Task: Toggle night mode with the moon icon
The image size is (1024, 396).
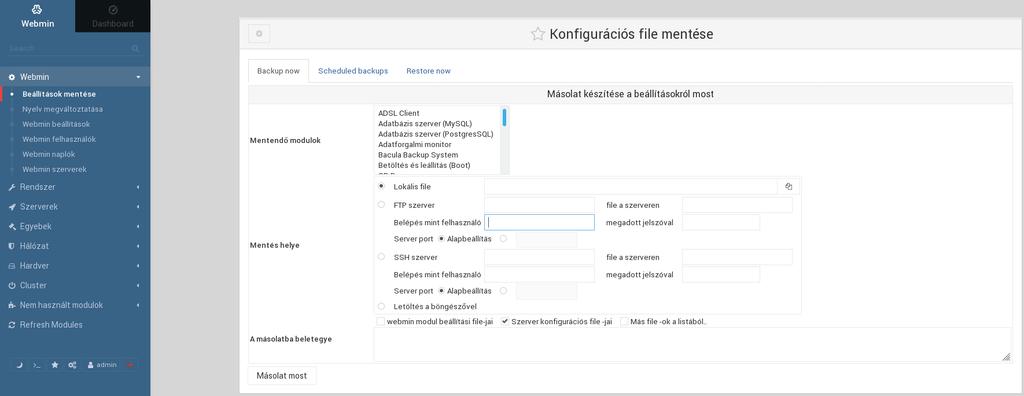Action: pyautogui.click(x=20, y=365)
